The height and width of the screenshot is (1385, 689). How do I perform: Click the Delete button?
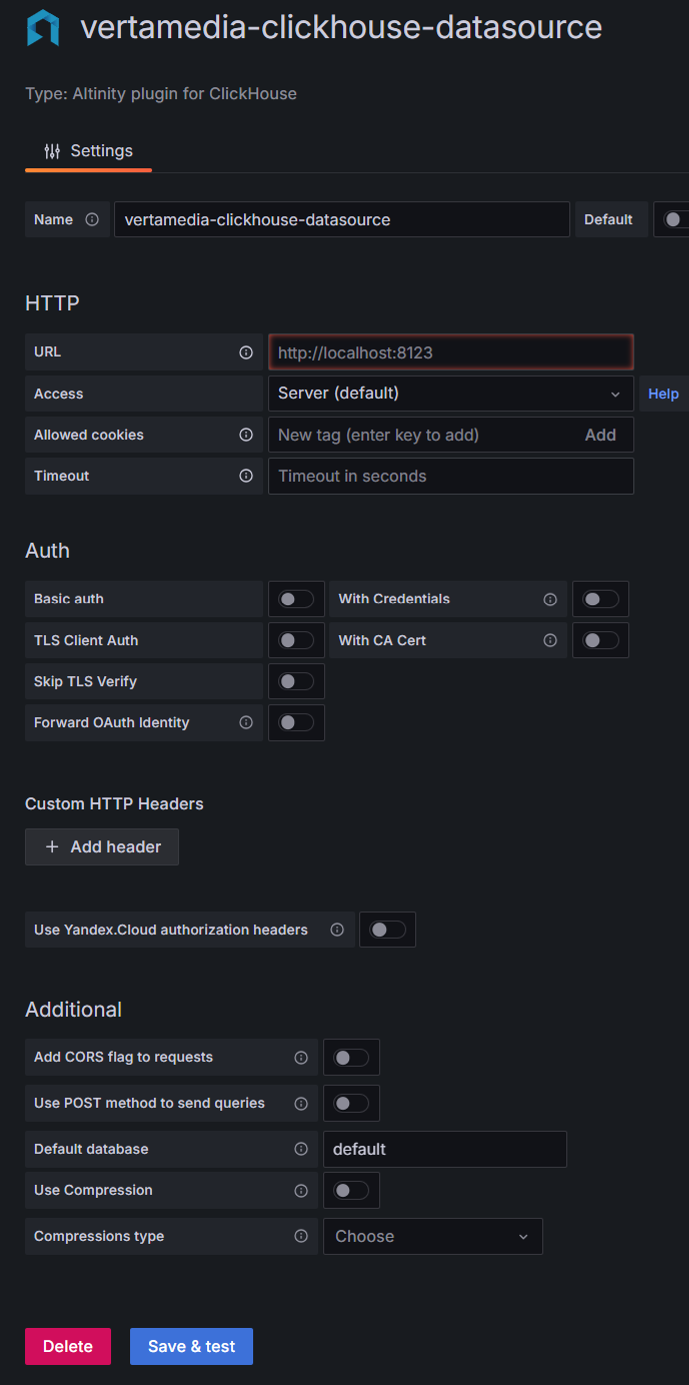click(67, 1346)
